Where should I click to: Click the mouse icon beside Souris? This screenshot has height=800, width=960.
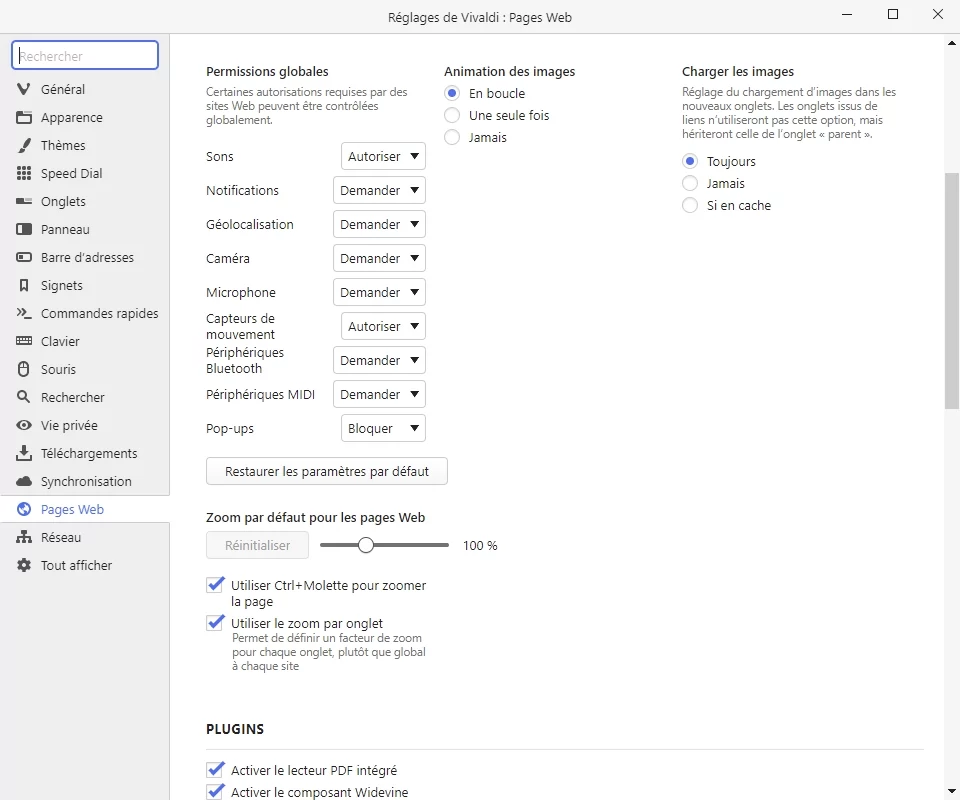[24, 369]
